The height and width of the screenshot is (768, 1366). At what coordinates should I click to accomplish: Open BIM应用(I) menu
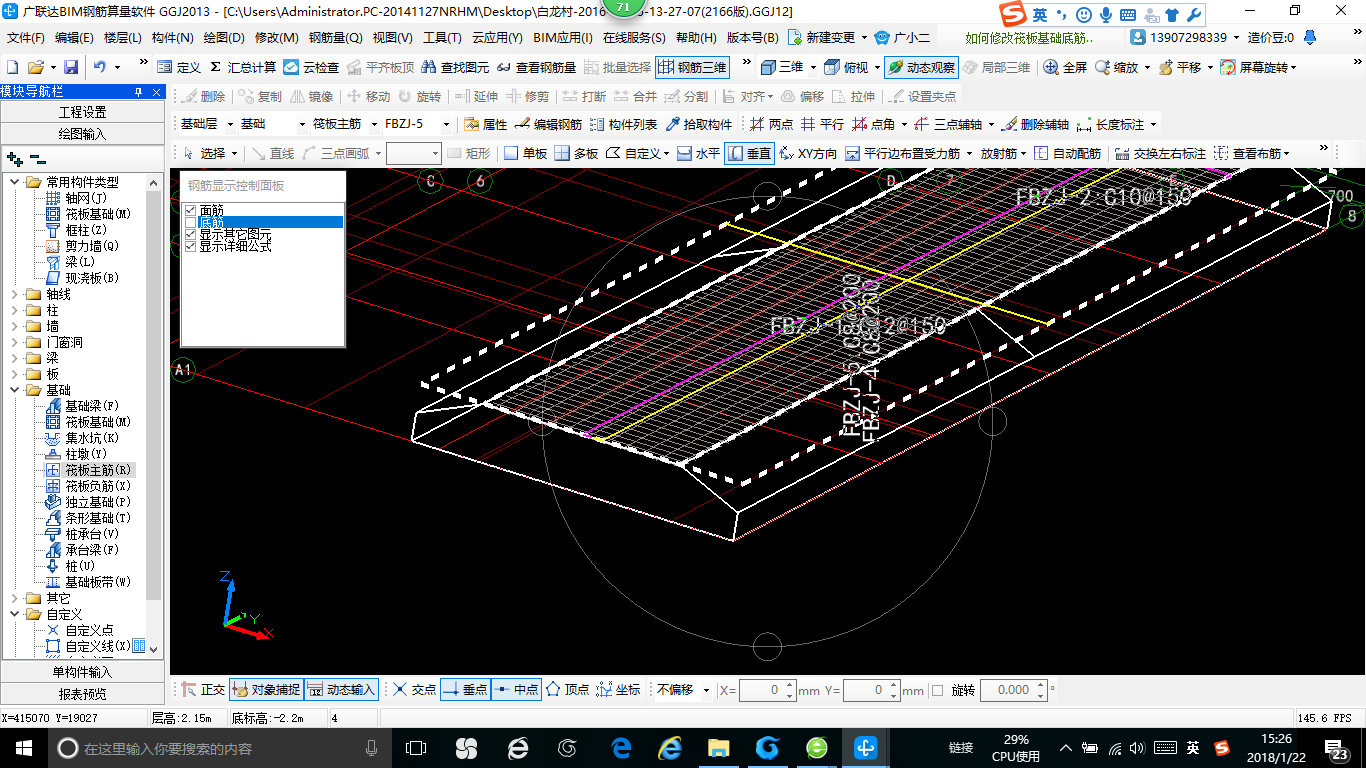pos(563,37)
